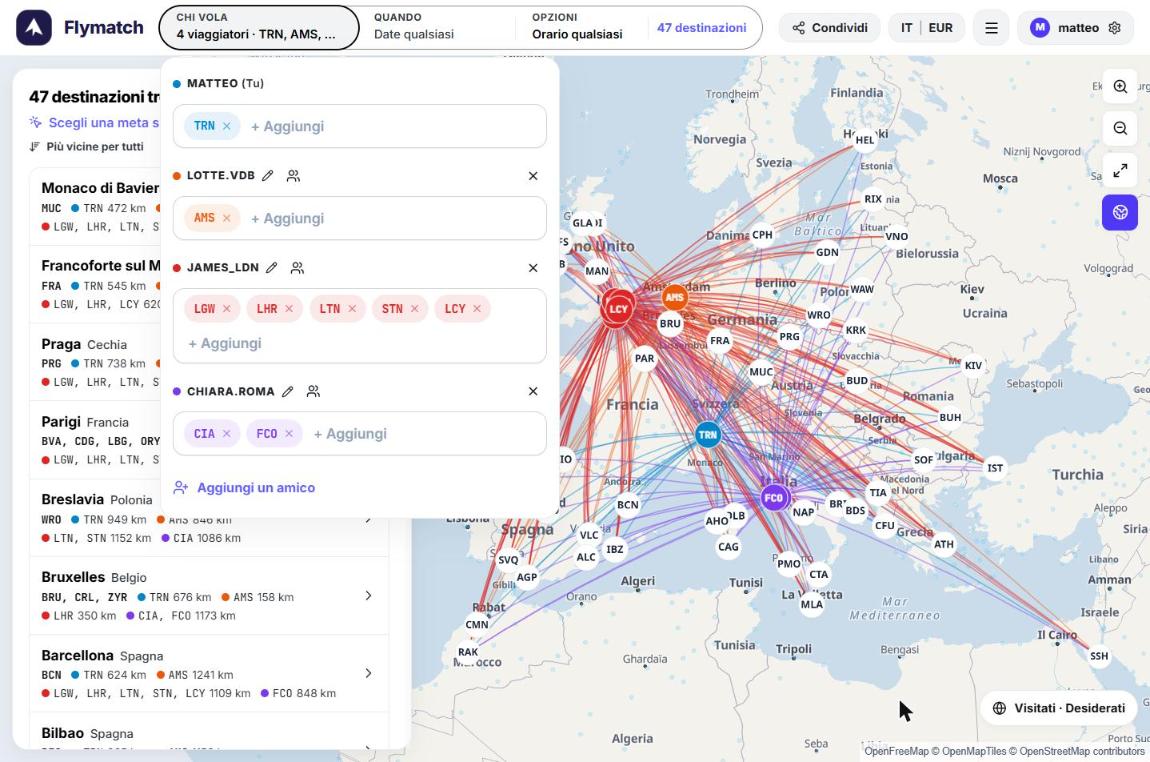Open group icon next to JAMES_LDN

(x=297, y=268)
